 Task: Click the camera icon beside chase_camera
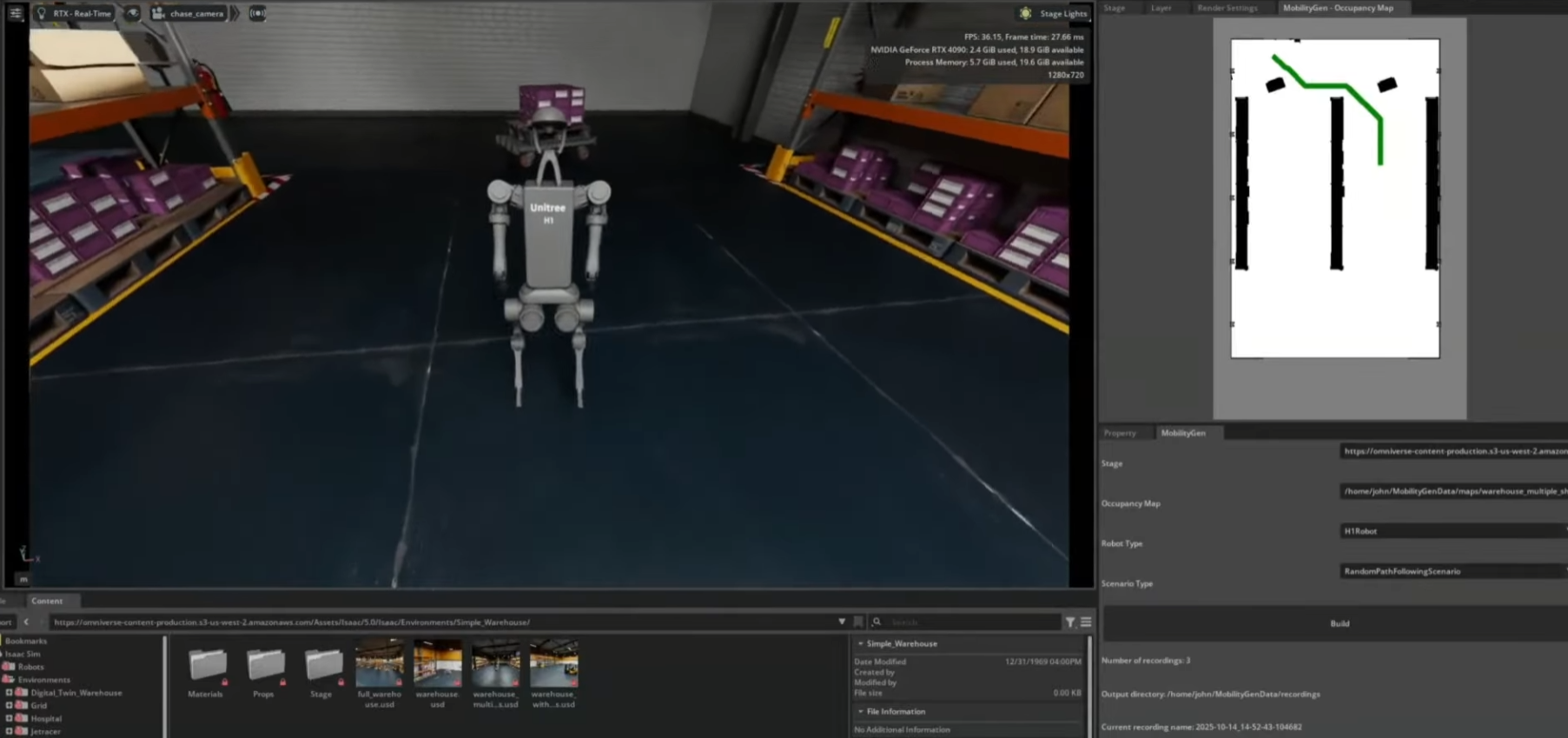[x=158, y=13]
